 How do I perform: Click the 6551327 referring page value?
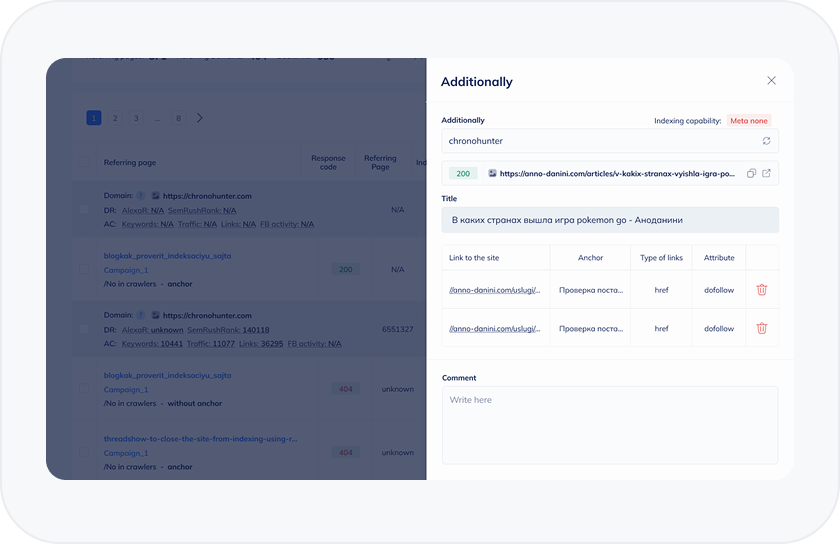pos(398,329)
